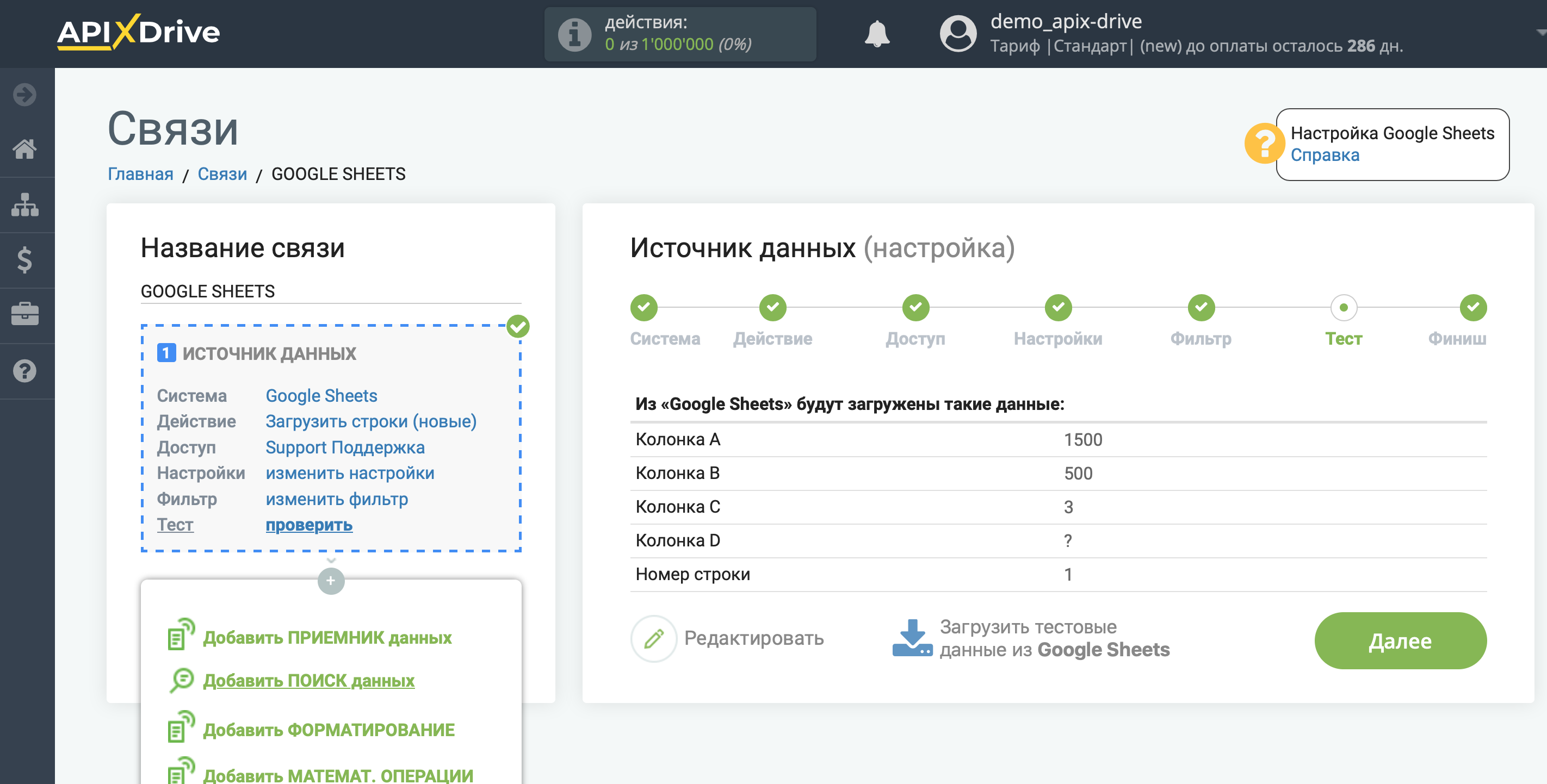Go to the Доступ step circle
Image resolution: width=1547 pixels, height=784 pixels.
click(x=916, y=307)
